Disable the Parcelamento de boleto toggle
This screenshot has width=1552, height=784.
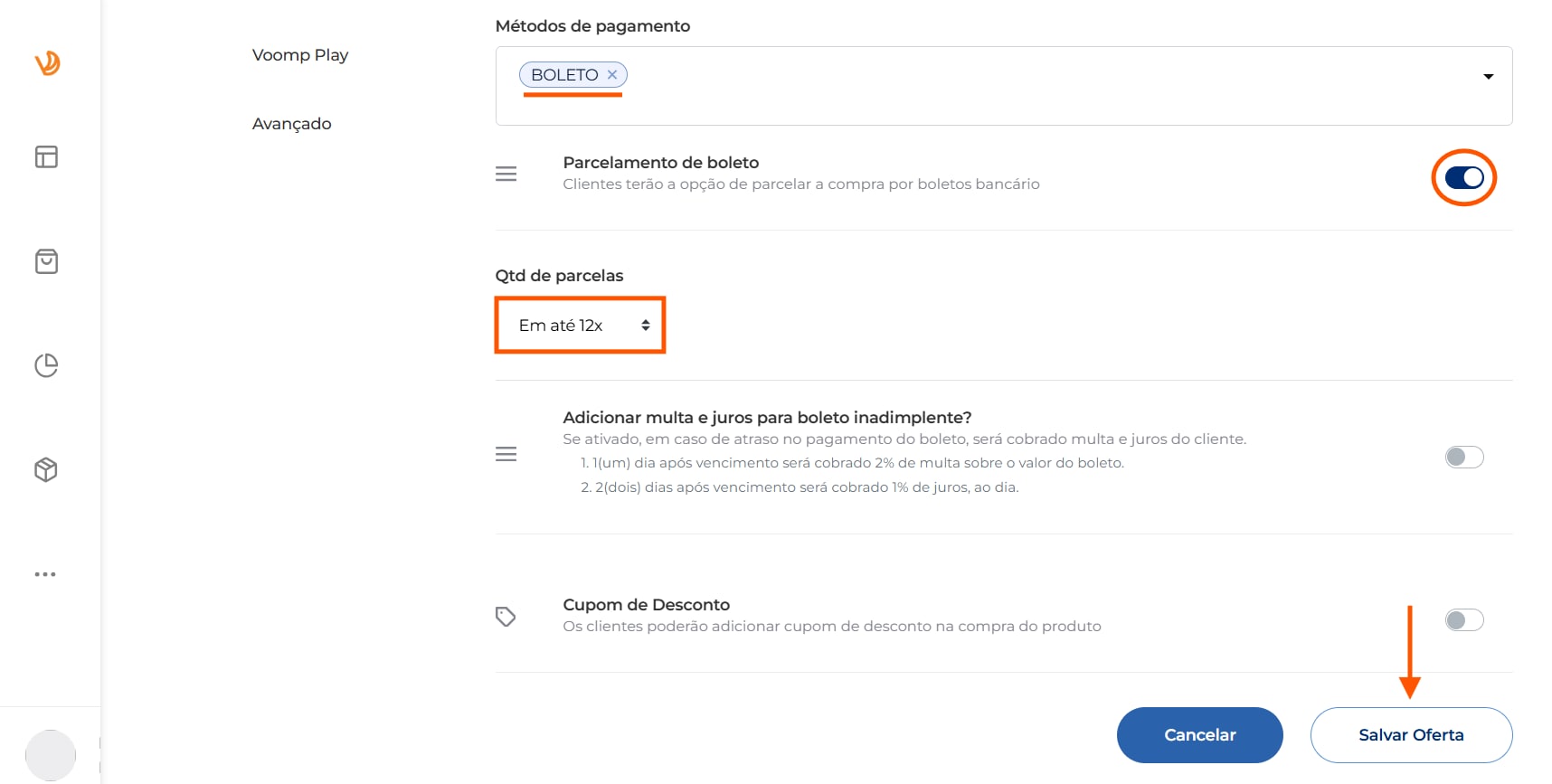[x=1463, y=177]
